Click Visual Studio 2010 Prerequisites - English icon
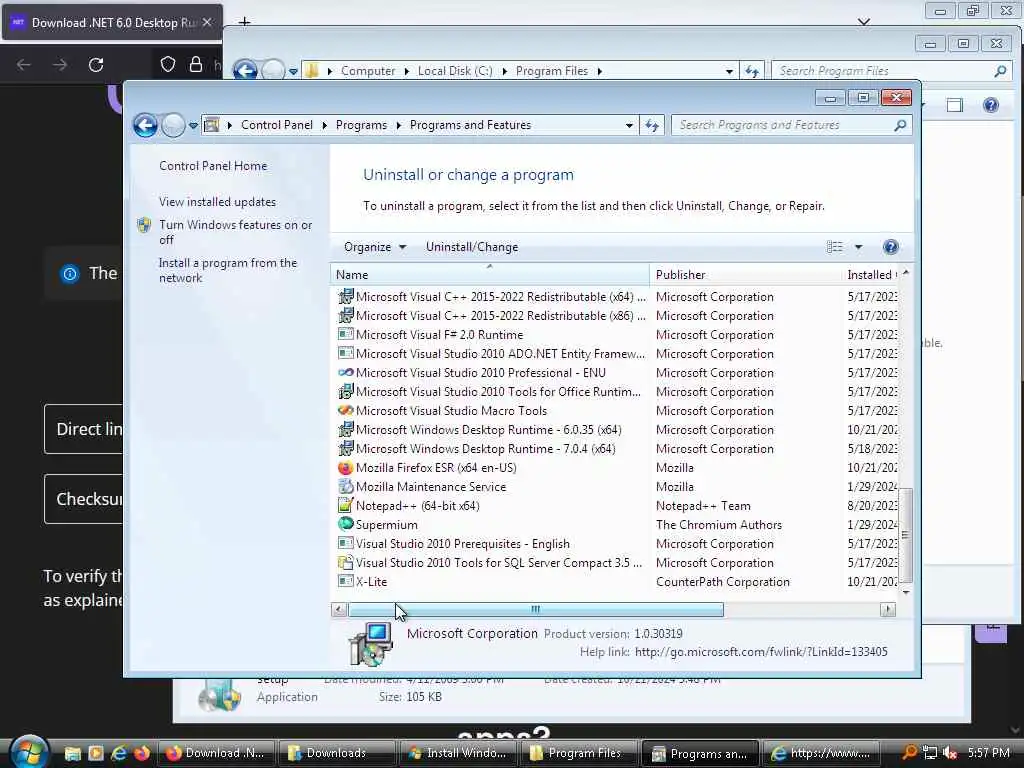1024x768 pixels. [345, 543]
